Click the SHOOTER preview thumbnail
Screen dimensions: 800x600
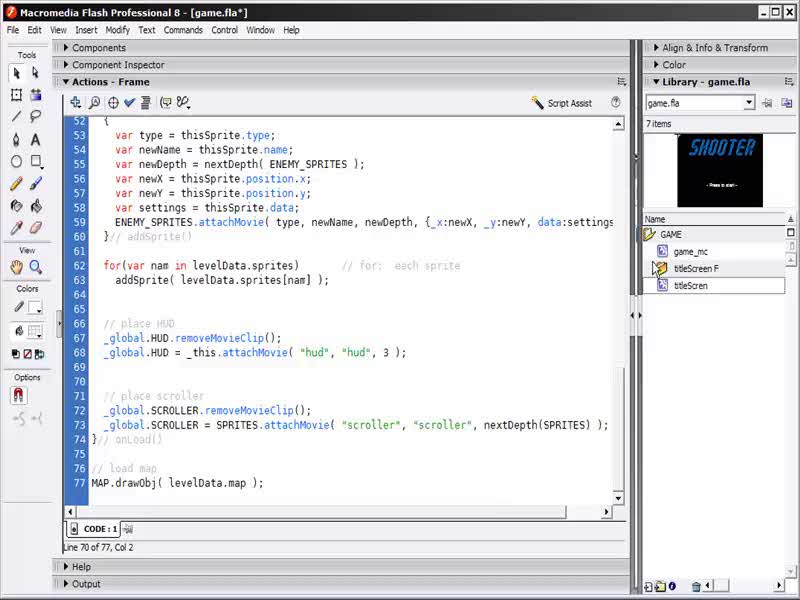point(720,170)
